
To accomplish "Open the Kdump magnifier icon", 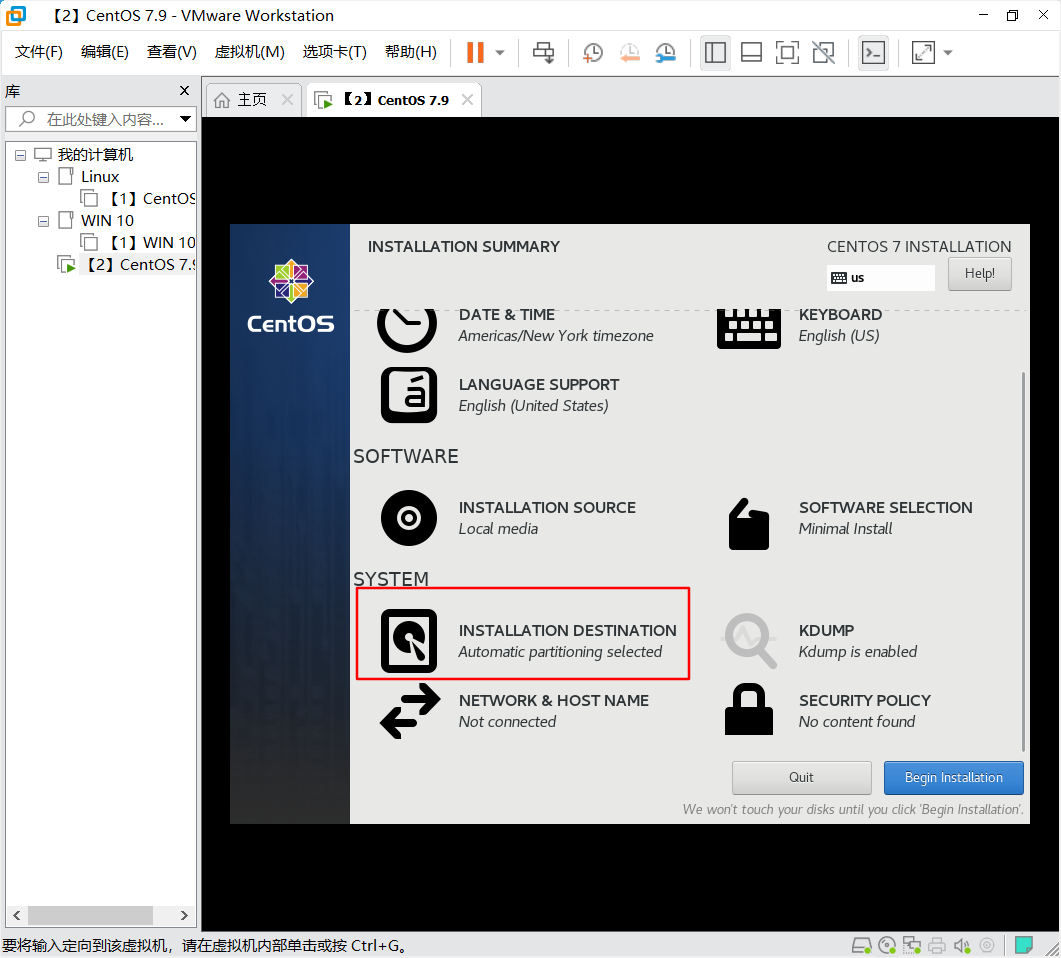I will [750, 641].
